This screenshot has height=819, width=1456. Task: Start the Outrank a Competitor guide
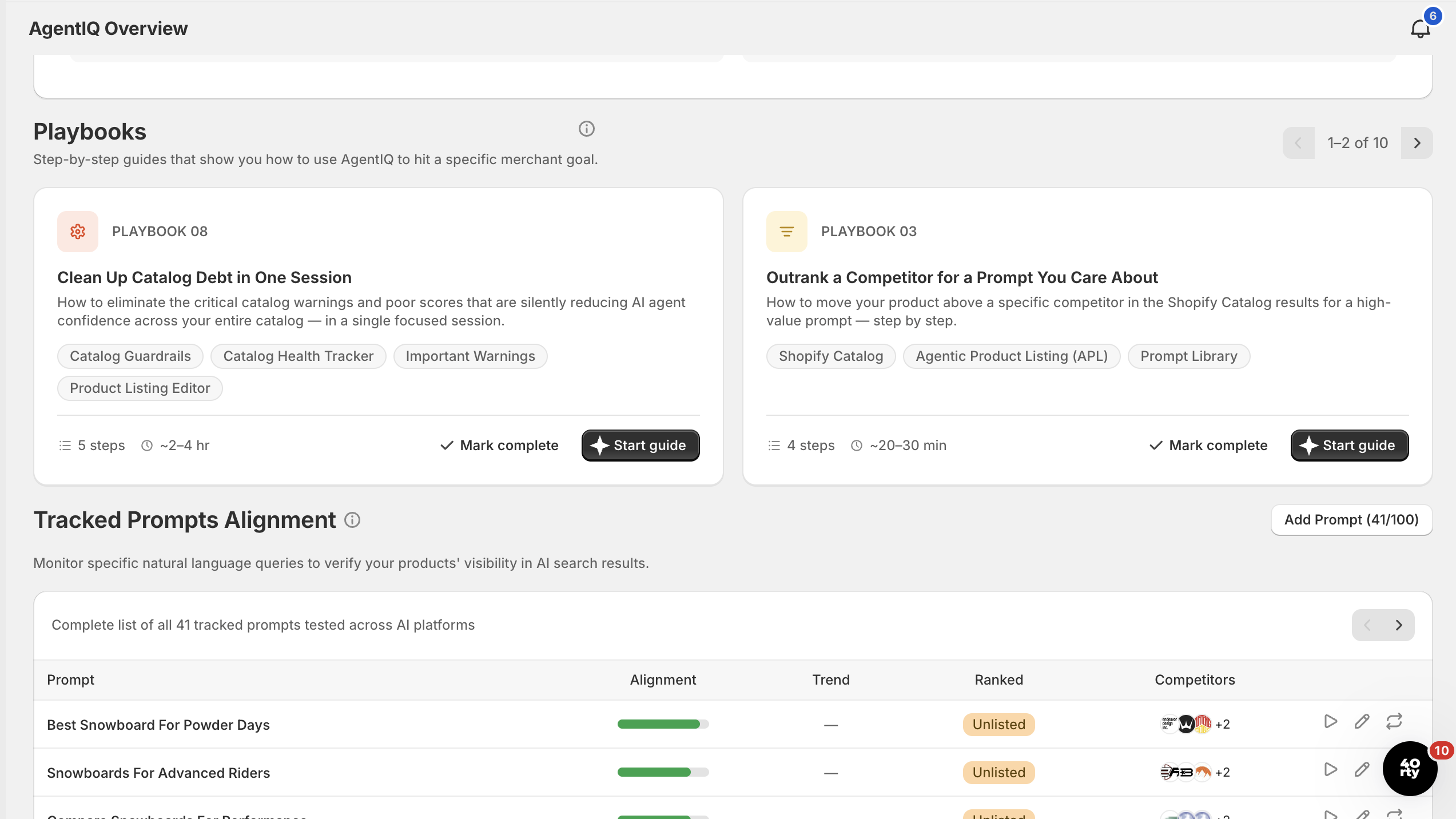click(1350, 446)
